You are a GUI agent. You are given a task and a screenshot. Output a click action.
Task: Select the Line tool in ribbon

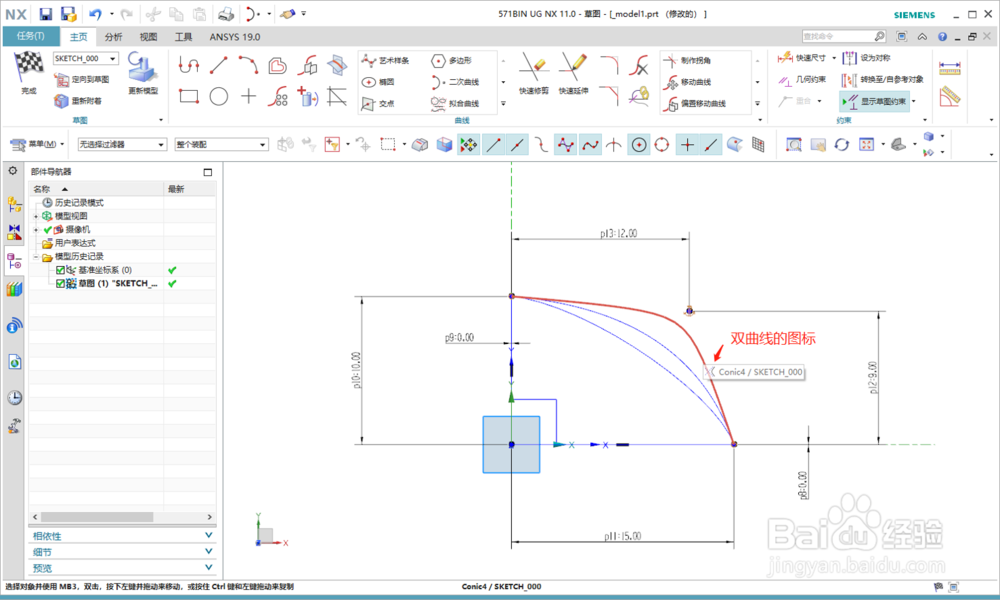[x=219, y=65]
